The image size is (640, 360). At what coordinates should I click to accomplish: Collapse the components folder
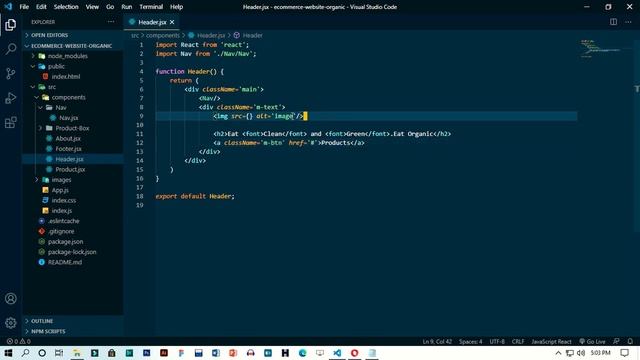pos(68,97)
